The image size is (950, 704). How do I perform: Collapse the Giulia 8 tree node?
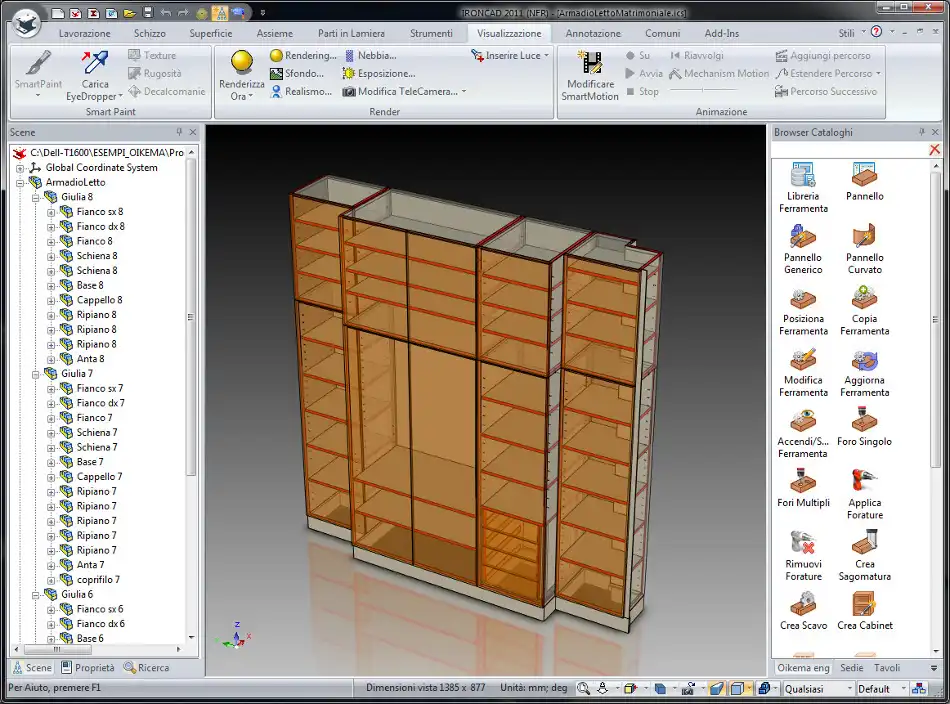(x=36, y=197)
